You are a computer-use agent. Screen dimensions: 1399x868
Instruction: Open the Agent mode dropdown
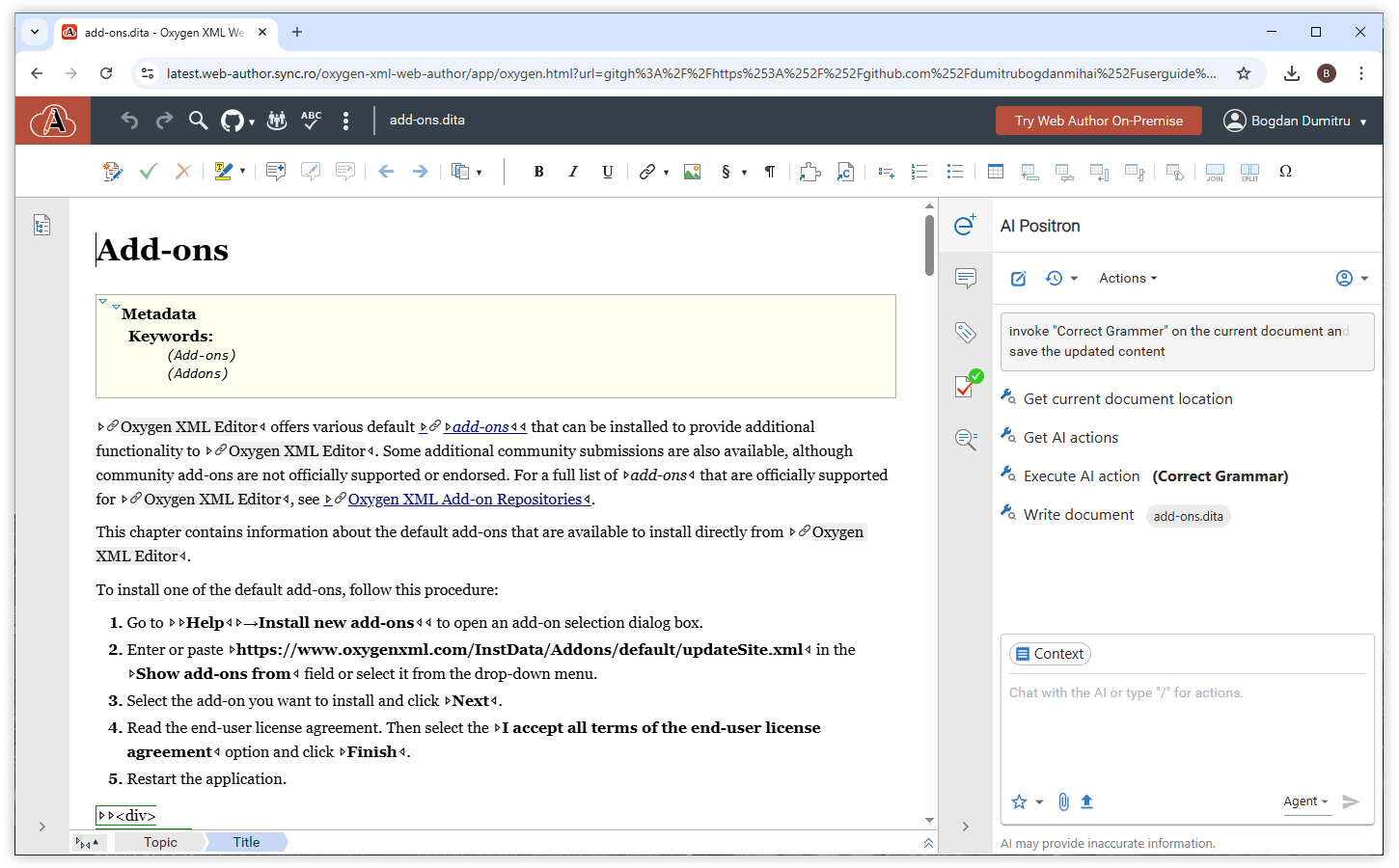pyautogui.click(x=1305, y=801)
